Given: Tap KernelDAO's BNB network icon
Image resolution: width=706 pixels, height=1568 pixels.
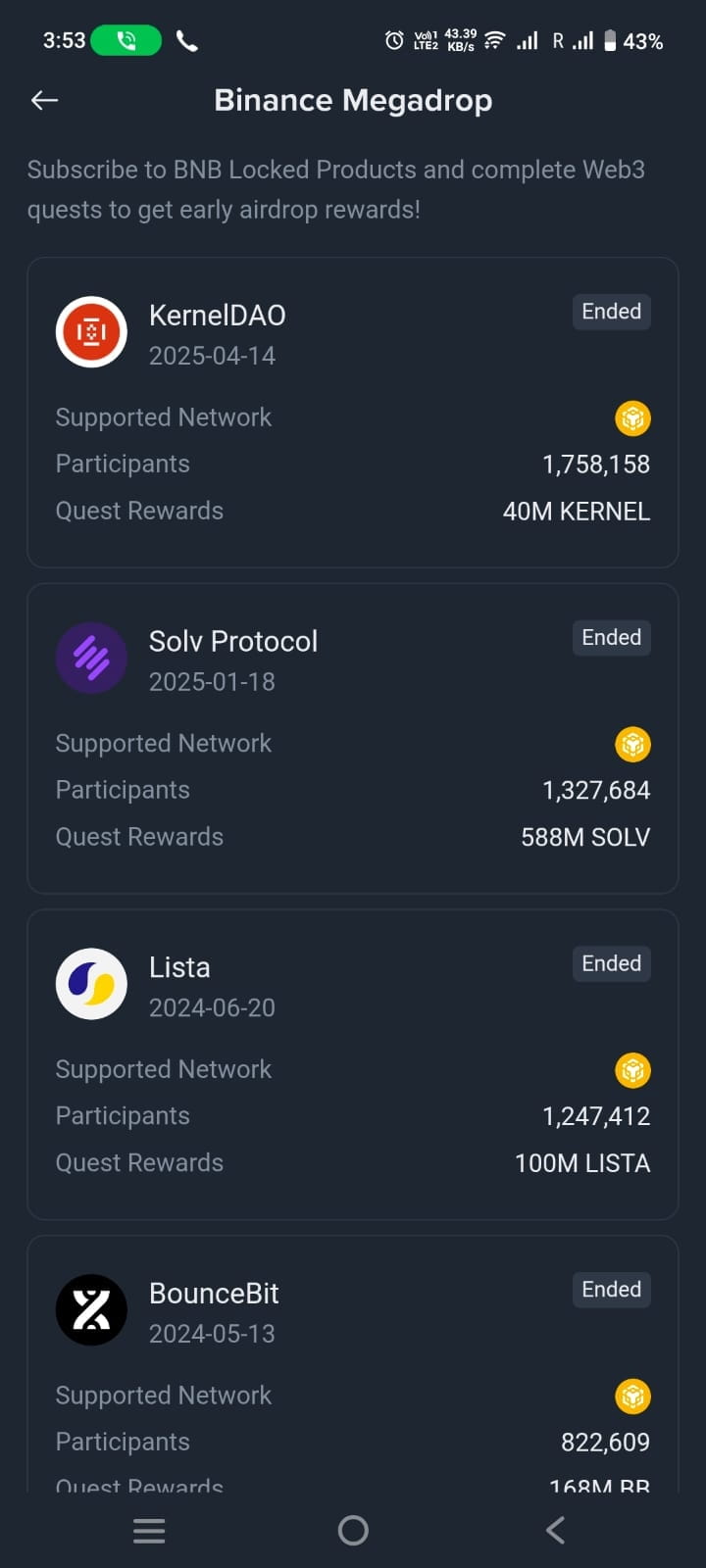Looking at the screenshot, I should (632, 418).
